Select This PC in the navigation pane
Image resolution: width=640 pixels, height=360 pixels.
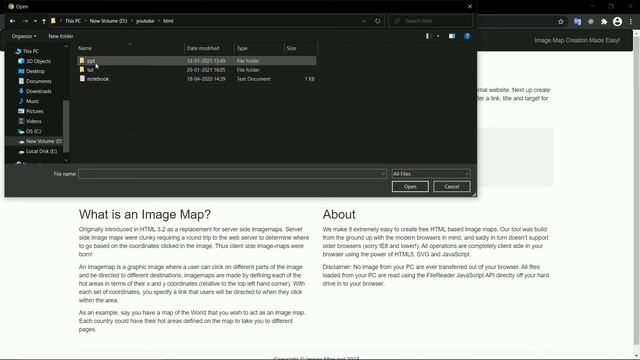coord(27,51)
